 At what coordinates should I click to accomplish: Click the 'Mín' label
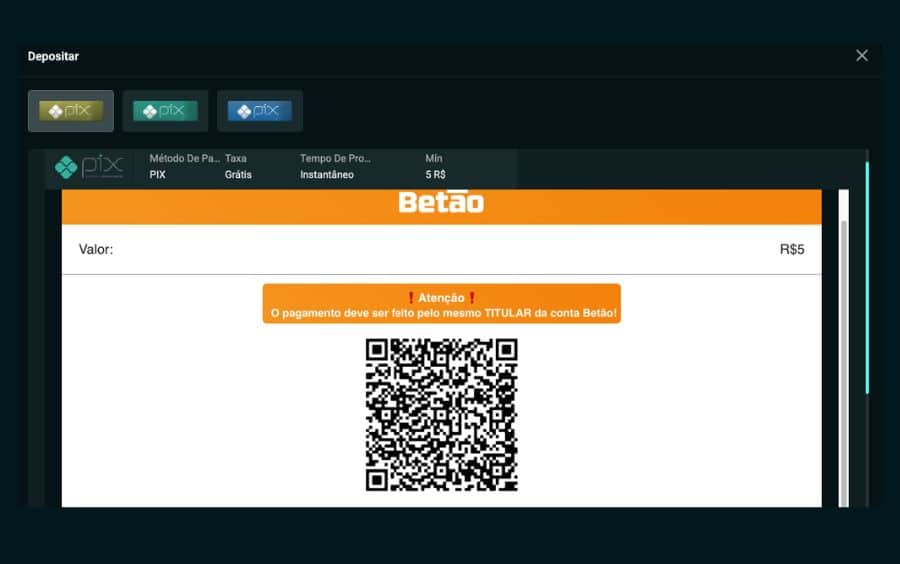pos(434,158)
